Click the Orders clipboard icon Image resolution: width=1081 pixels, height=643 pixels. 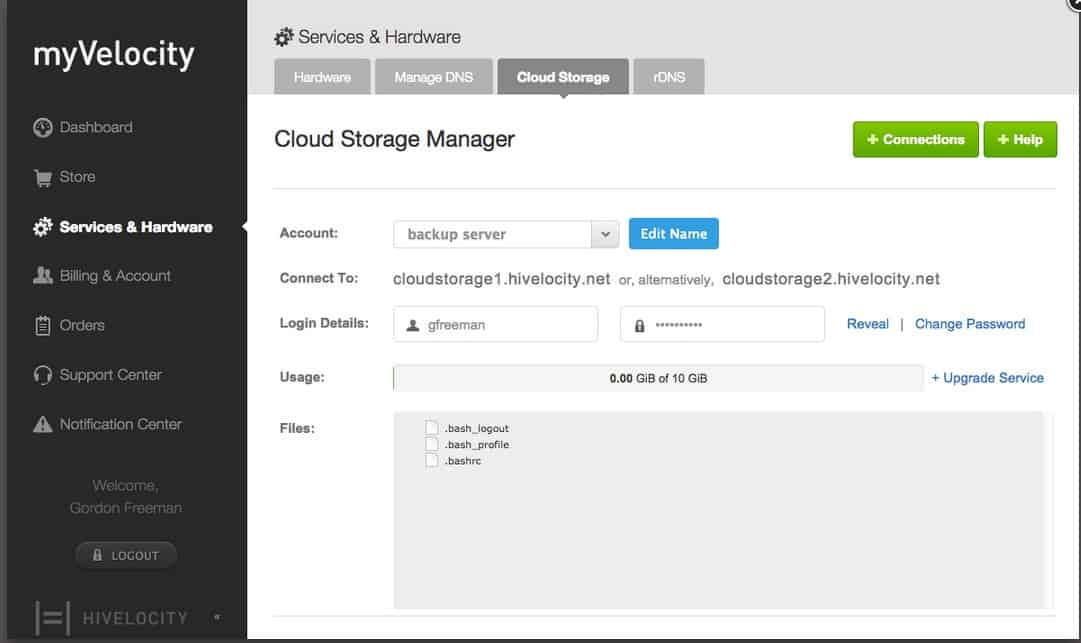tap(43, 325)
